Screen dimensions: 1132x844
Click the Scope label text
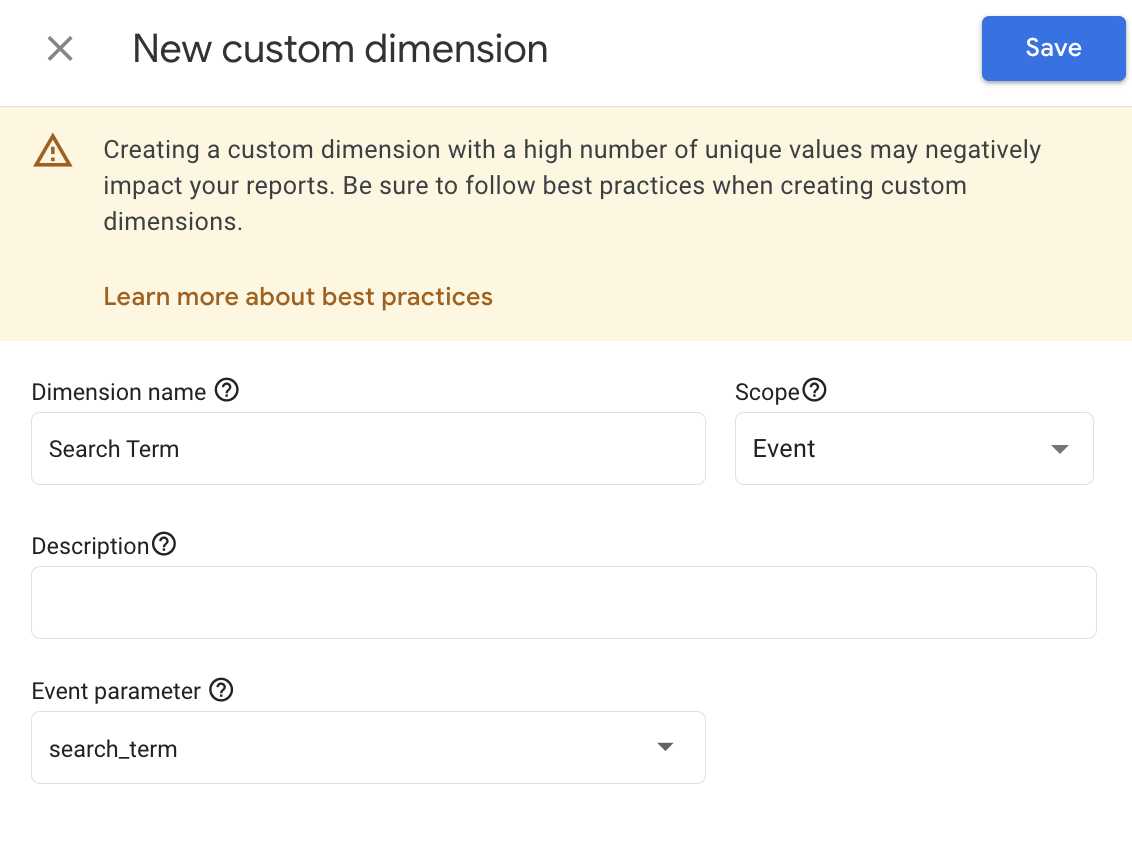(766, 392)
